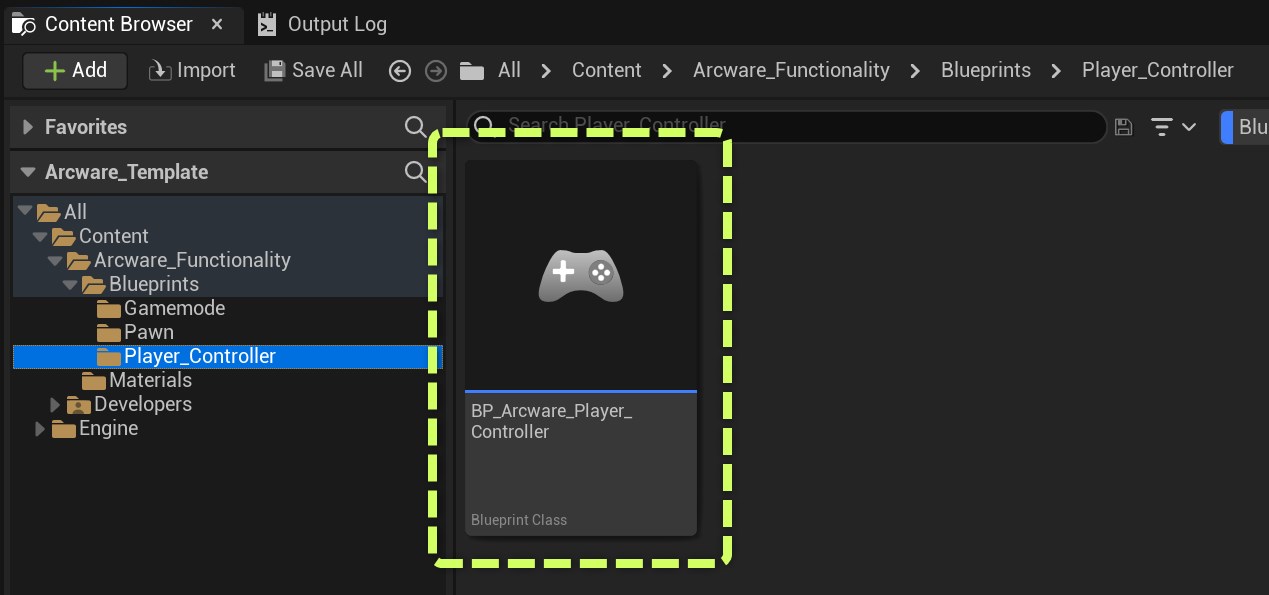Image resolution: width=1269 pixels, height=595 pixels.
Task: Click the back navigation arrow icon
Action: [x=400, y=71]
